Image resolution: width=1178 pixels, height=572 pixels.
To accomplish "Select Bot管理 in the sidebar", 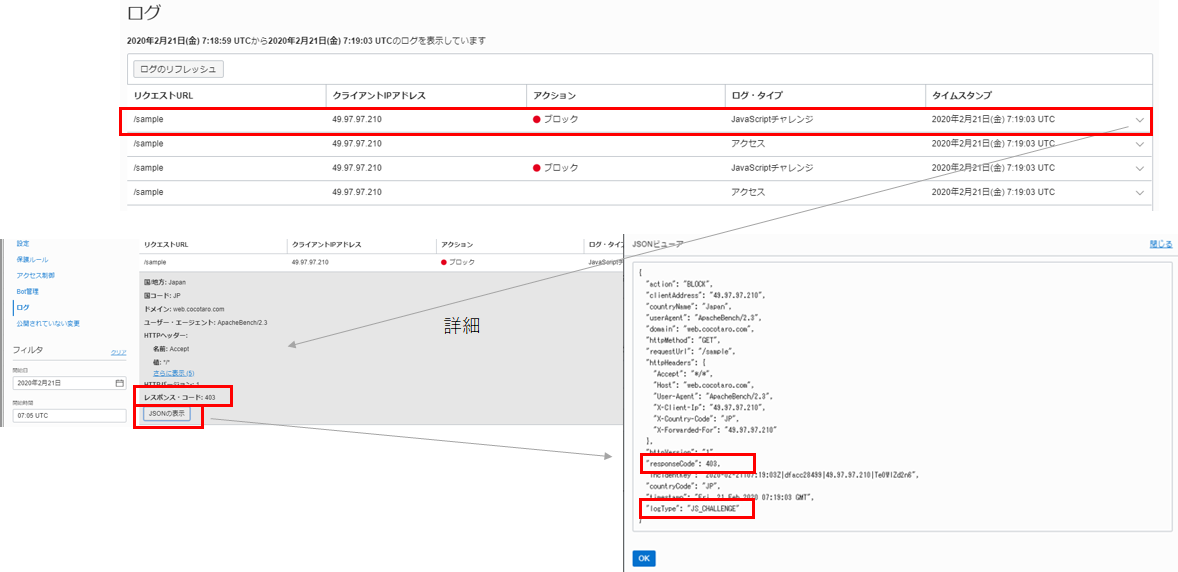I will point(27,291).
